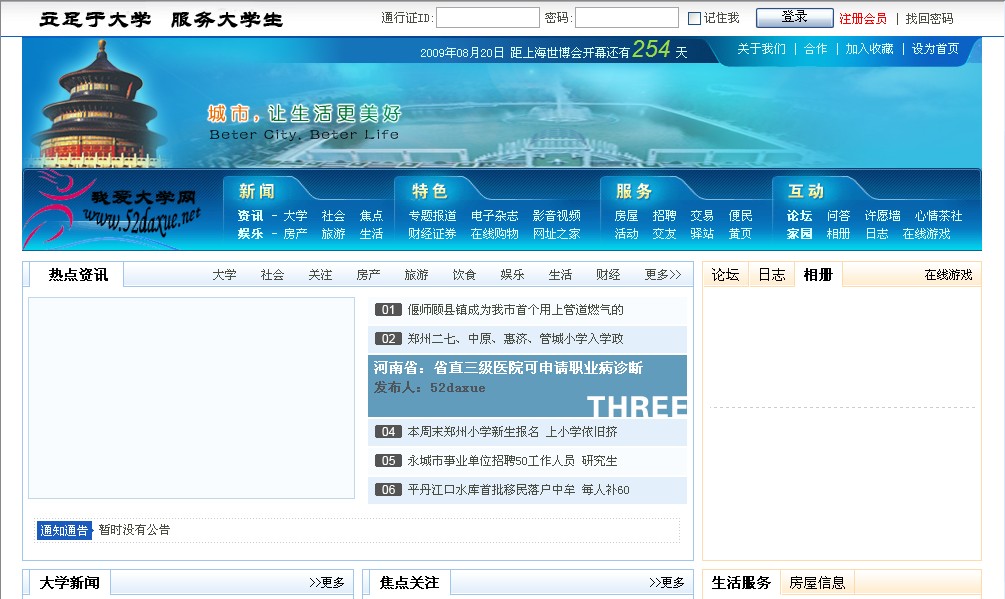Viewport: 1005px width, 599px height.
Task: Open 娱乐 under 新闻 navigation
Action: tap(250, 234)
